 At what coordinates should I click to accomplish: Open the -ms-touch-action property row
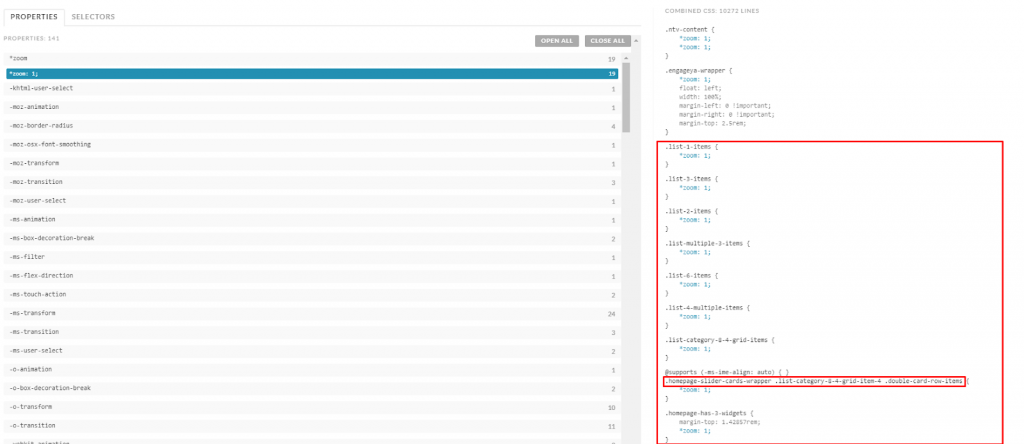(x=311, y=295)
